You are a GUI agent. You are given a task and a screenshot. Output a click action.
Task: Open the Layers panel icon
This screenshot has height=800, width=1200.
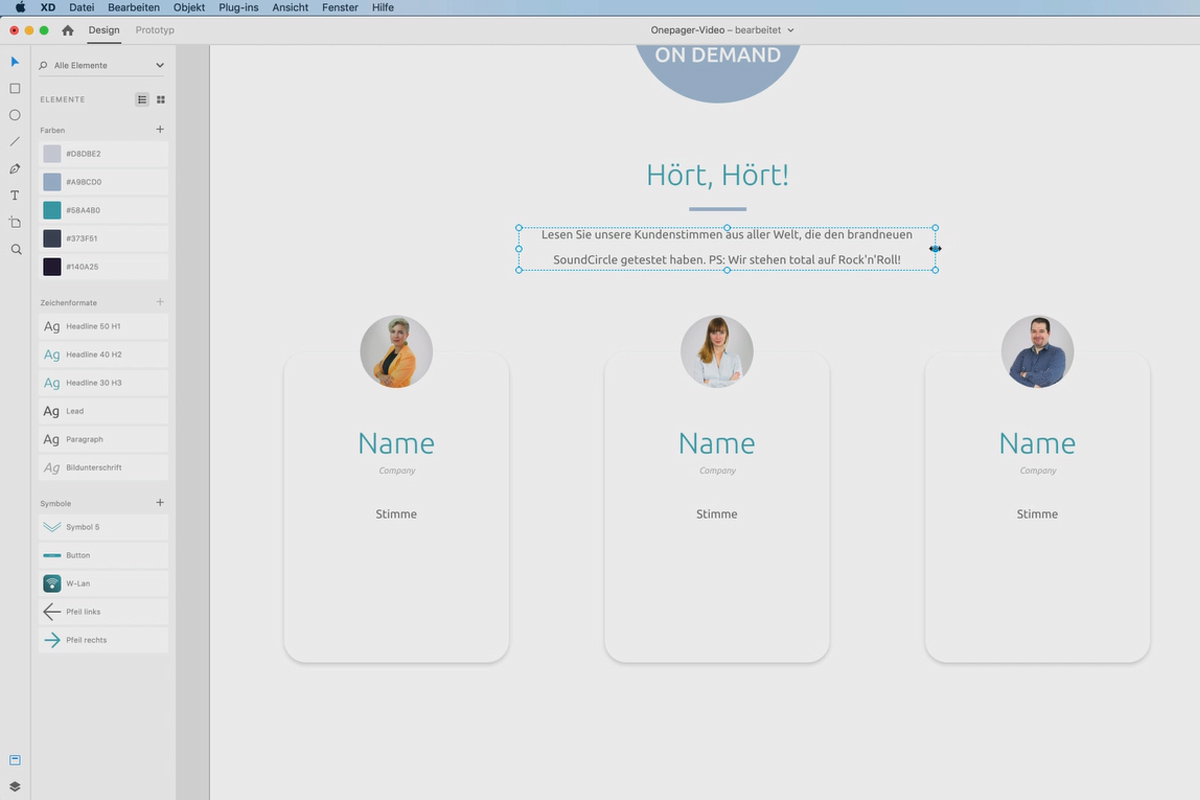[x=15, y=787]
